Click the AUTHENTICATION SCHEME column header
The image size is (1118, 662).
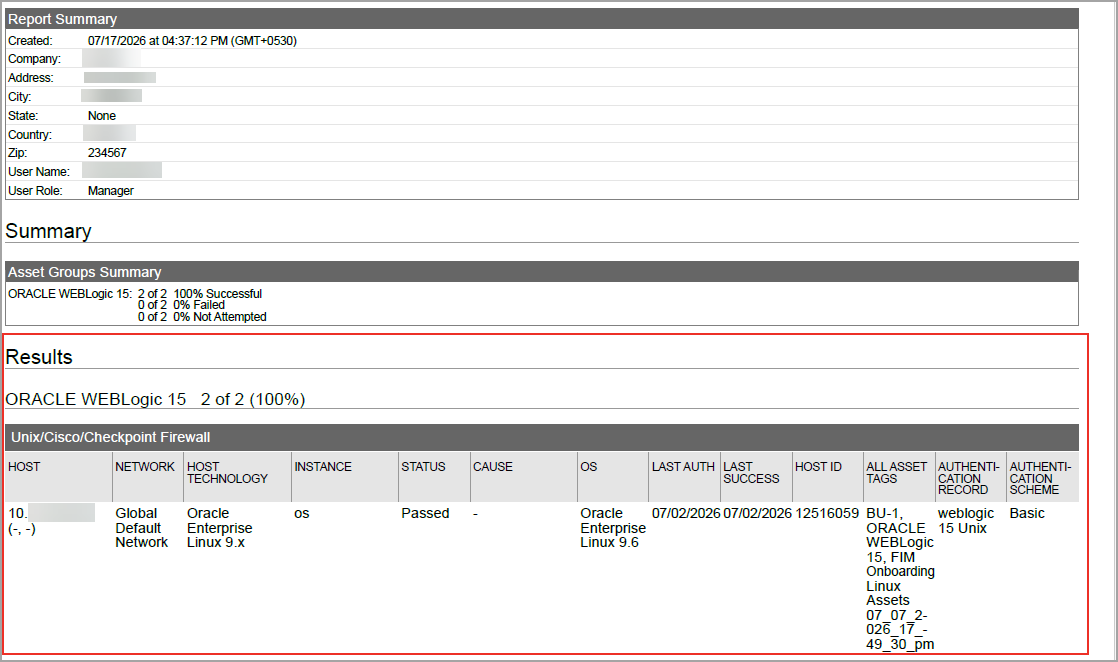[x=1040, y=478]
